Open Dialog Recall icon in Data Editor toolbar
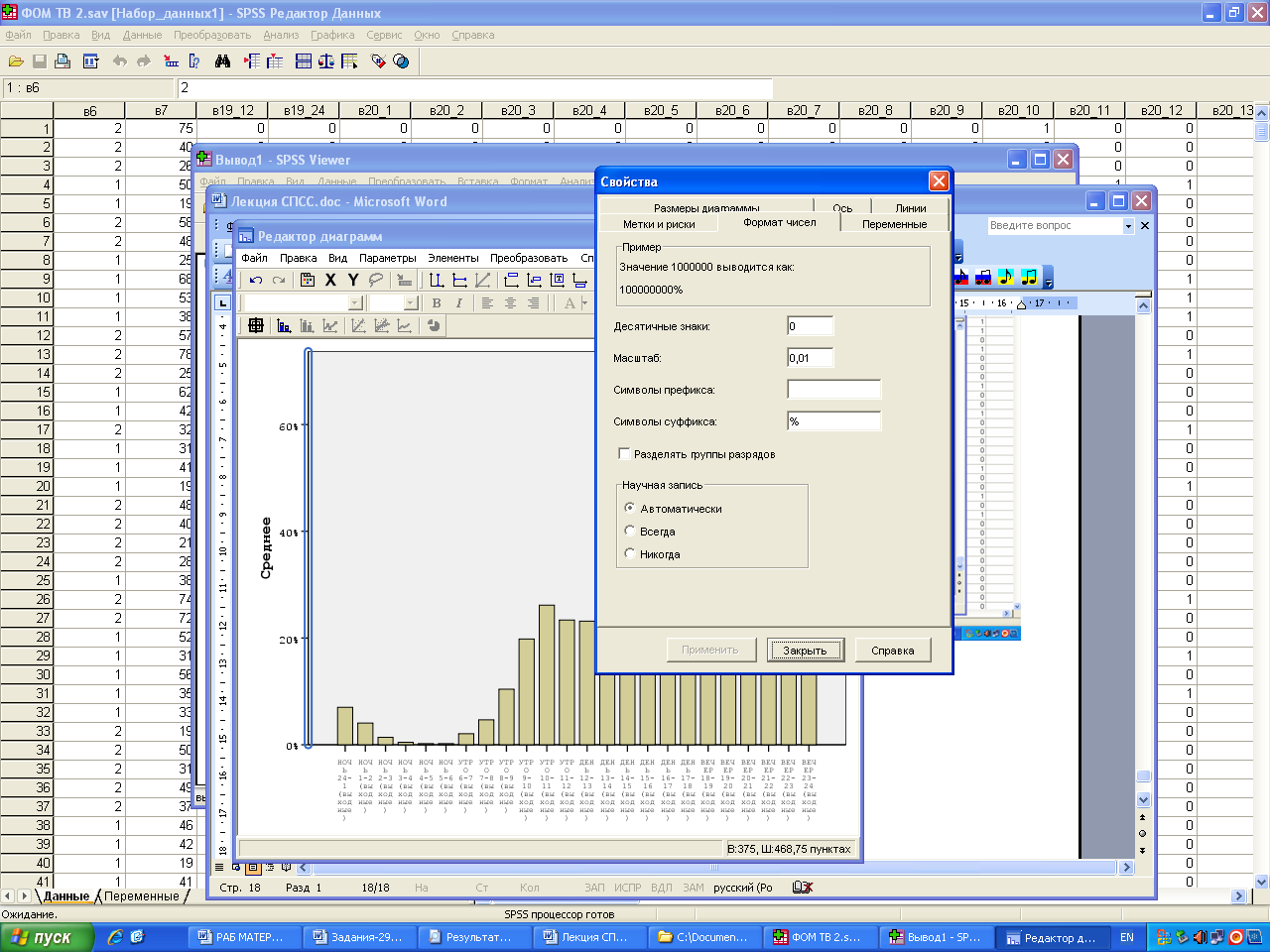Image resolution: width=1270 pixels, height=952 pixels. (x=90, y=61)
